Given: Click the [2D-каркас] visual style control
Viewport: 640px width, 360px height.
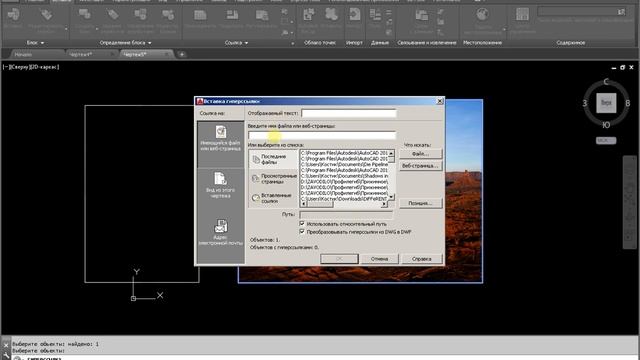Looking at the screenshot, I should coord(44,67).
